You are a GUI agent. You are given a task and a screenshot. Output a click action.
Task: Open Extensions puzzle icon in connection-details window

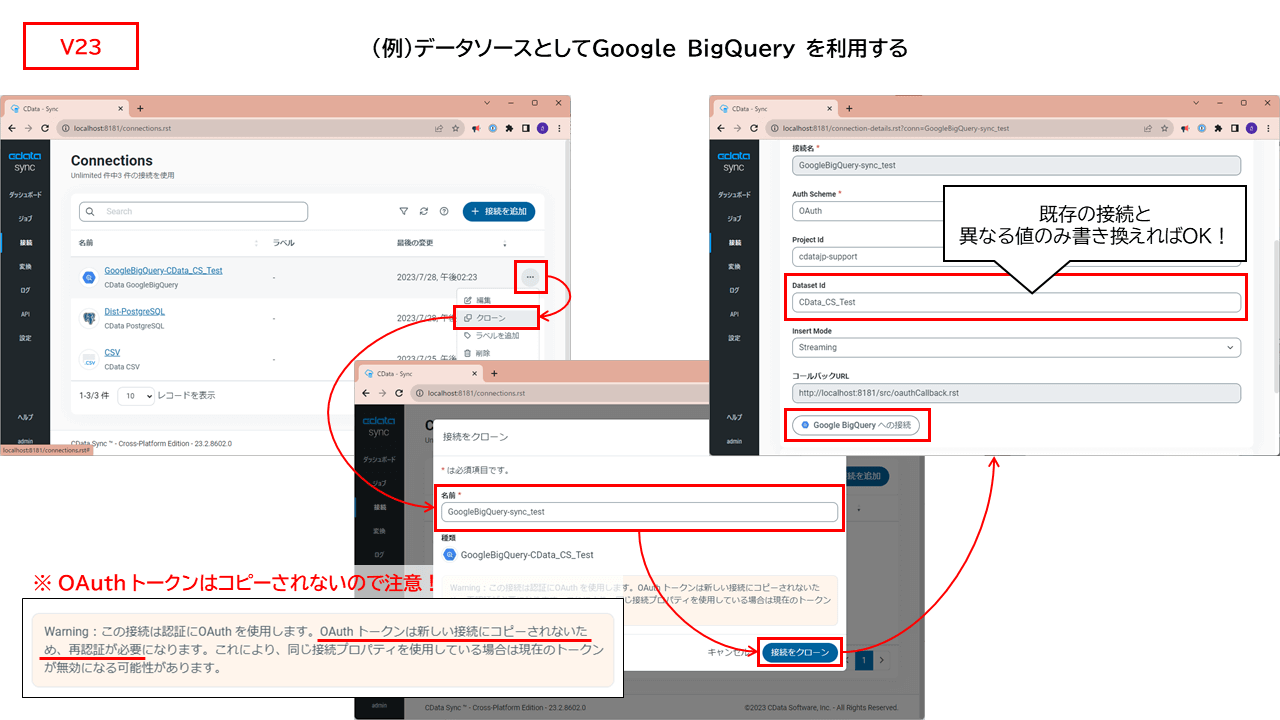(x=1218, y=128)
